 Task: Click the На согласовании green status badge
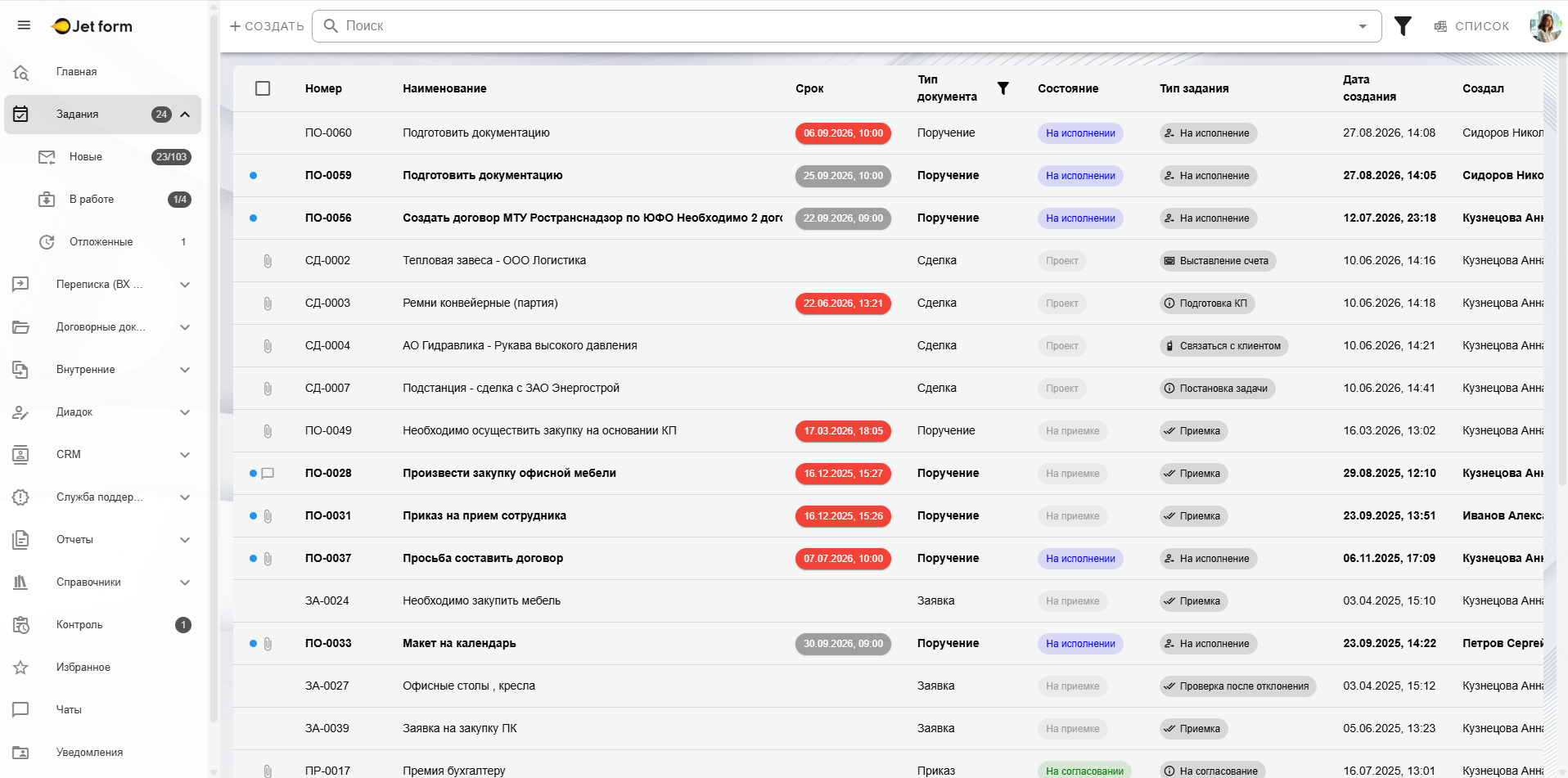pyautogui.click(x=1084, y=771)
